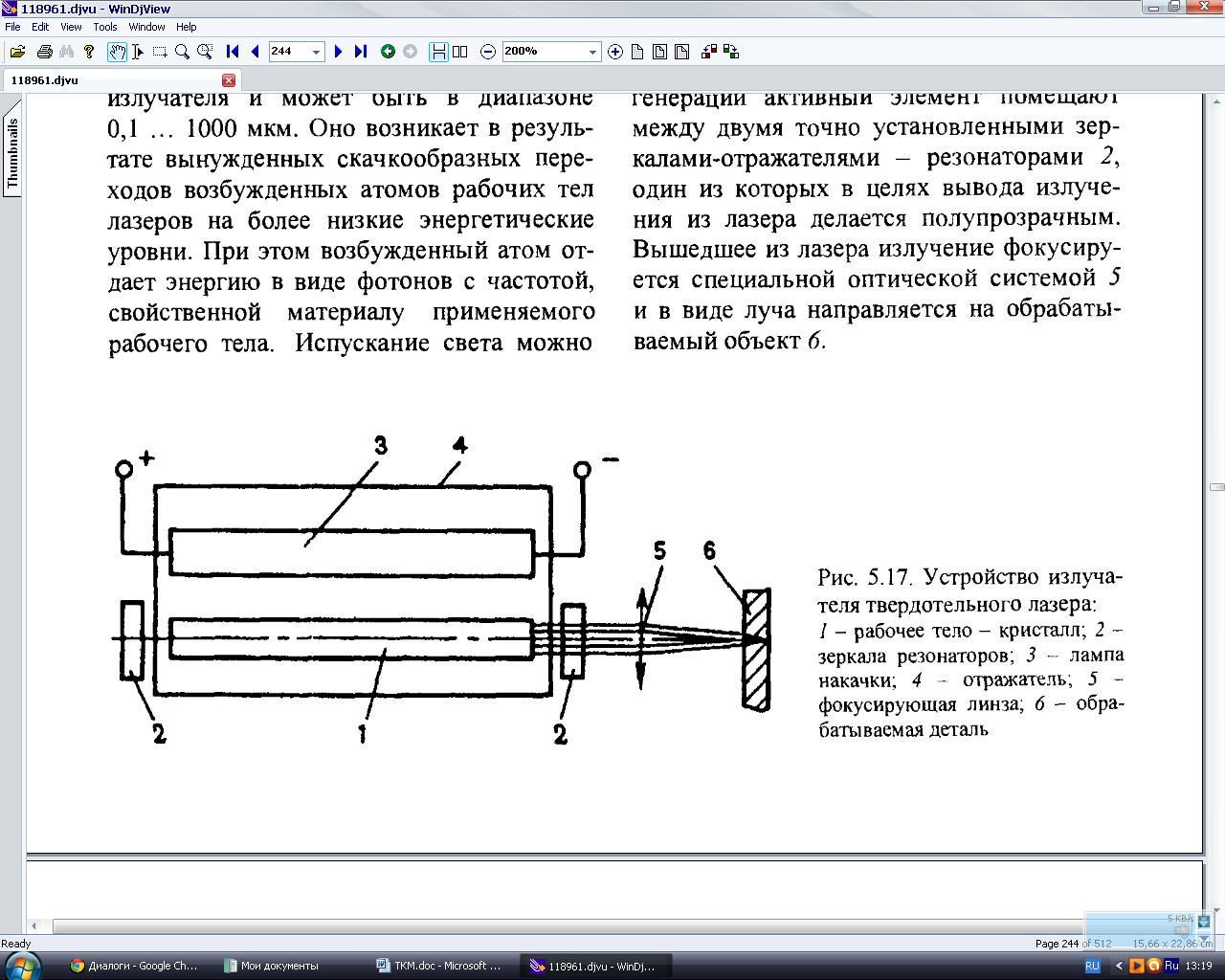
Task: Click the gray navigate forward button
Action: (x=411, y=52)
